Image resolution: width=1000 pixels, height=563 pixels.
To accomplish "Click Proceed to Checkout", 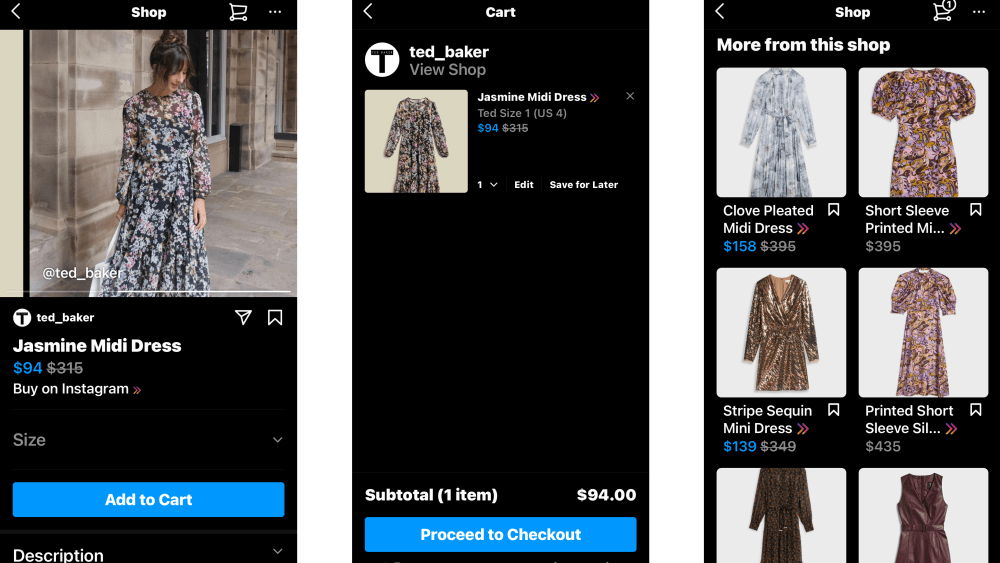I will (500, 534).
